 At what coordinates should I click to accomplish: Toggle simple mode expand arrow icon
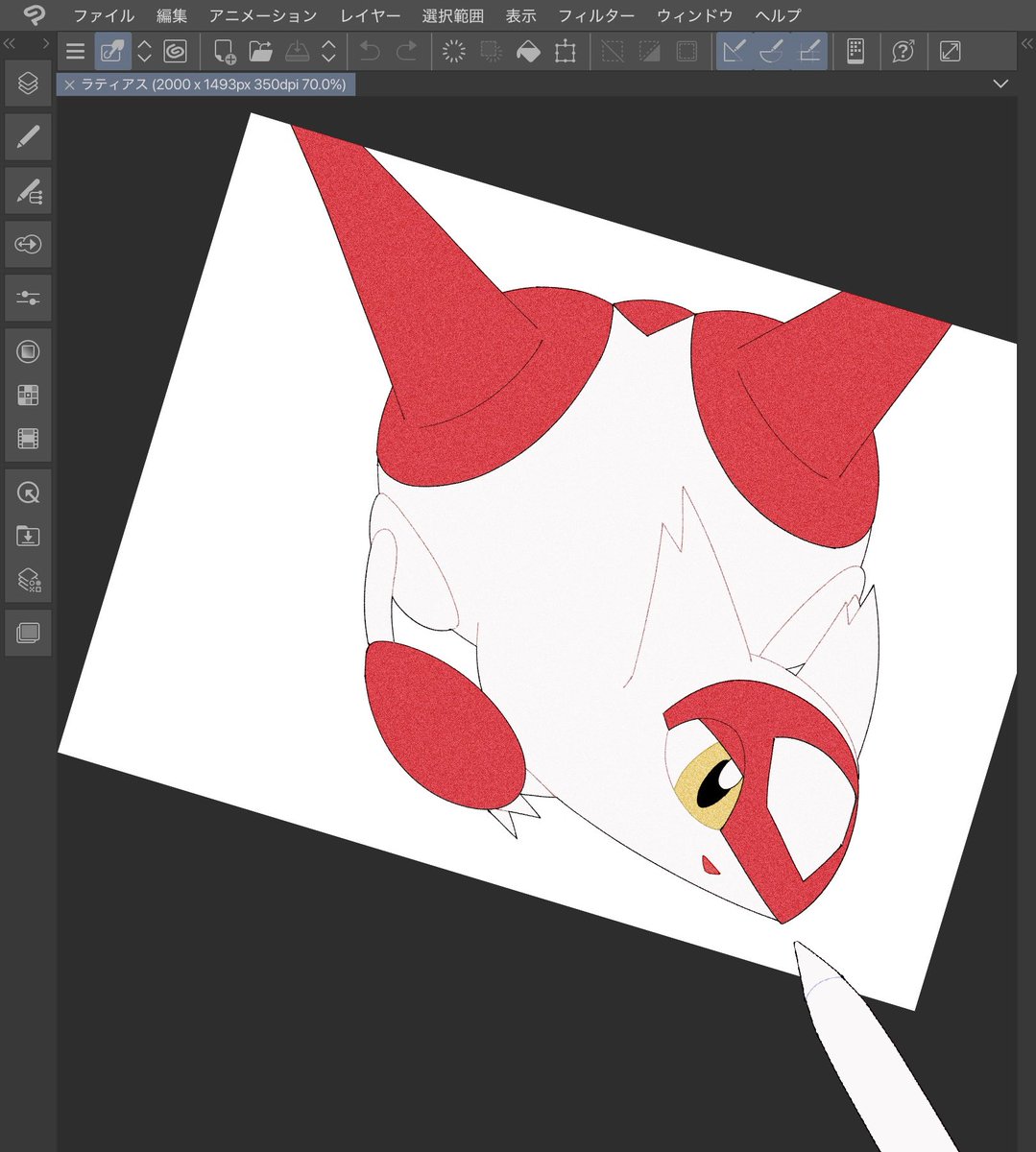click(950, 51)
